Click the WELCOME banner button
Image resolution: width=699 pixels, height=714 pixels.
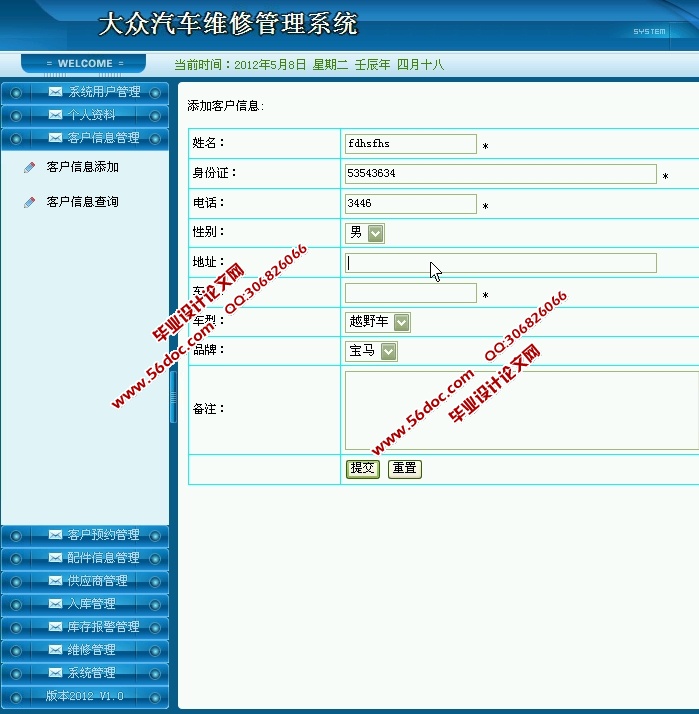[x=84, y=63]
